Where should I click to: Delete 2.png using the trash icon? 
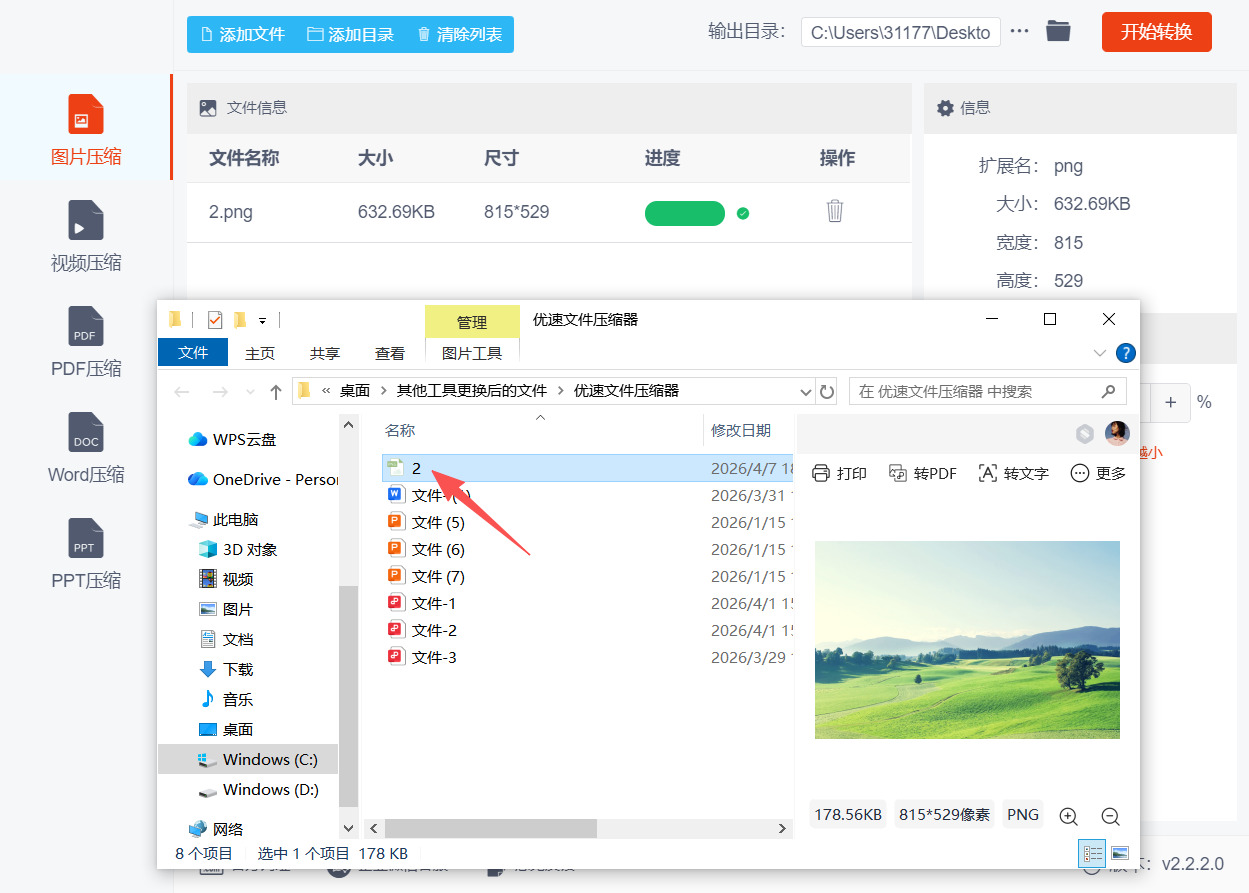835,212
